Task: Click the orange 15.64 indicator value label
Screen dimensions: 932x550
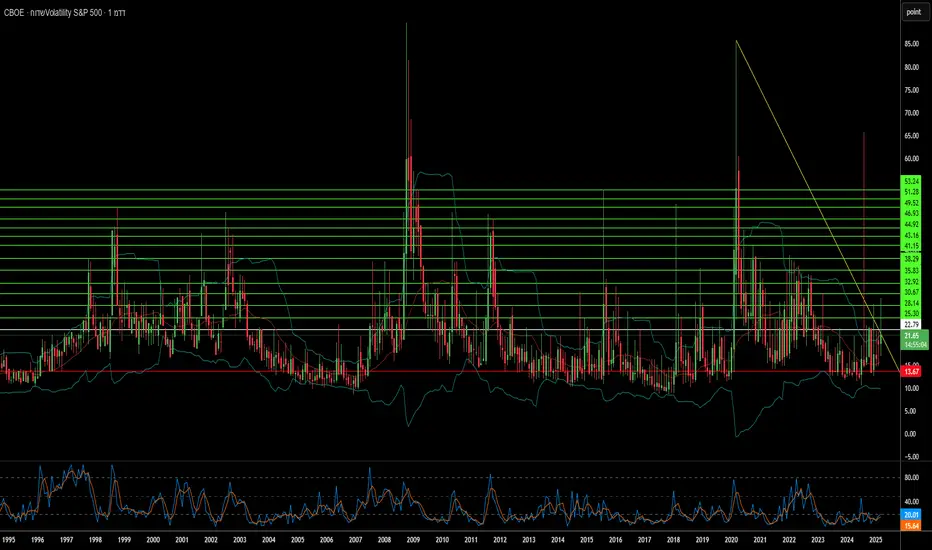Action: click(x=911, y=524)
